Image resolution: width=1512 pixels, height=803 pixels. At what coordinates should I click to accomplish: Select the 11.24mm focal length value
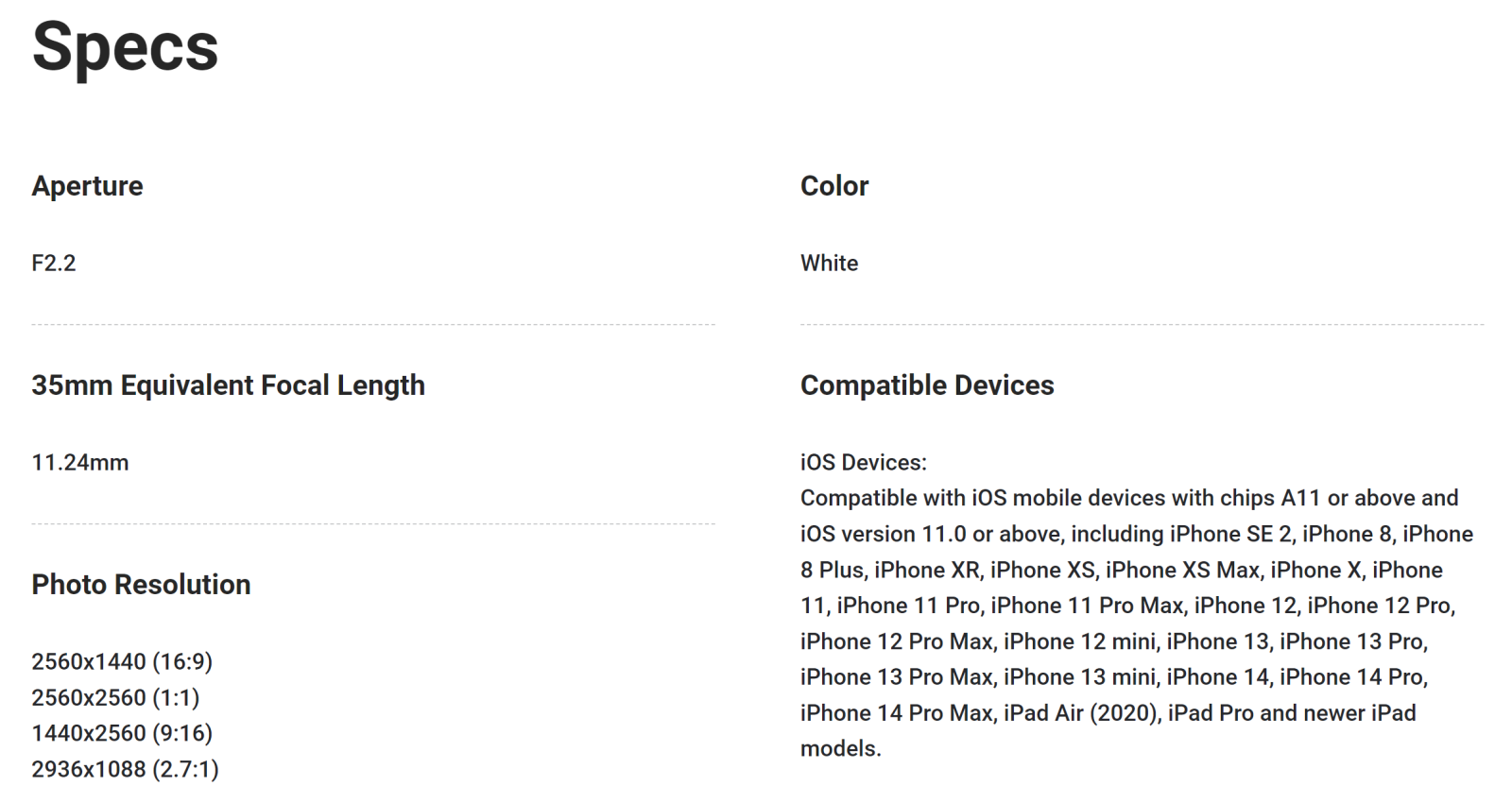(80, 463)
